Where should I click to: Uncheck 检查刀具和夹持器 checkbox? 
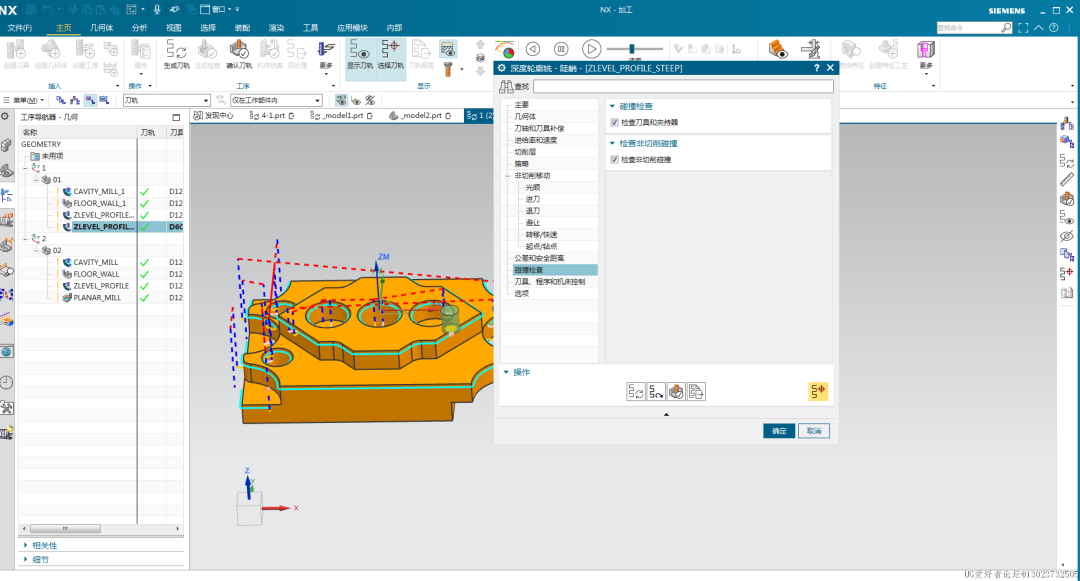(x=614, y=122)
